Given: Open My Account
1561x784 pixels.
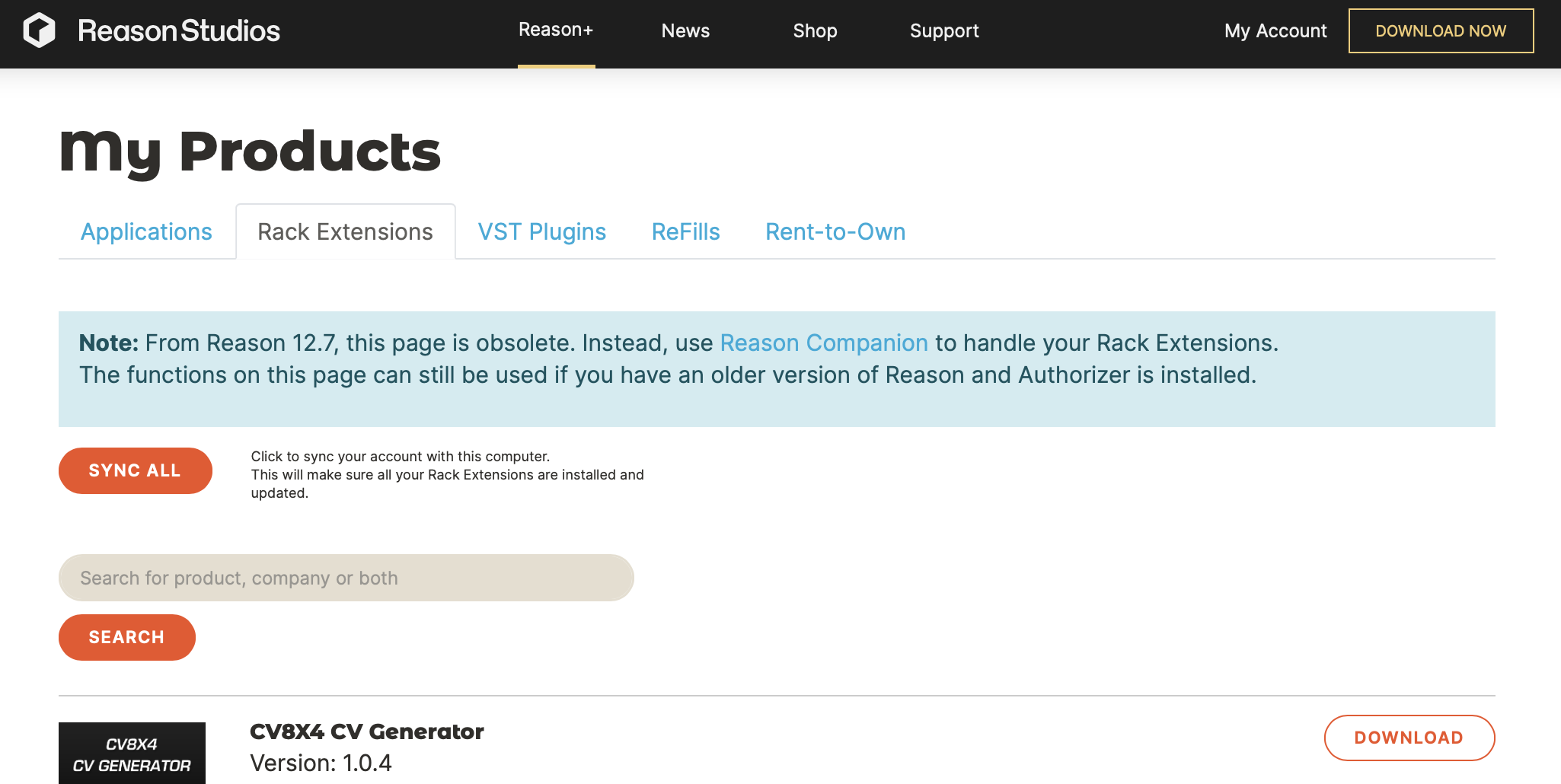Looking at the screenshot, I should [1275, 30].
